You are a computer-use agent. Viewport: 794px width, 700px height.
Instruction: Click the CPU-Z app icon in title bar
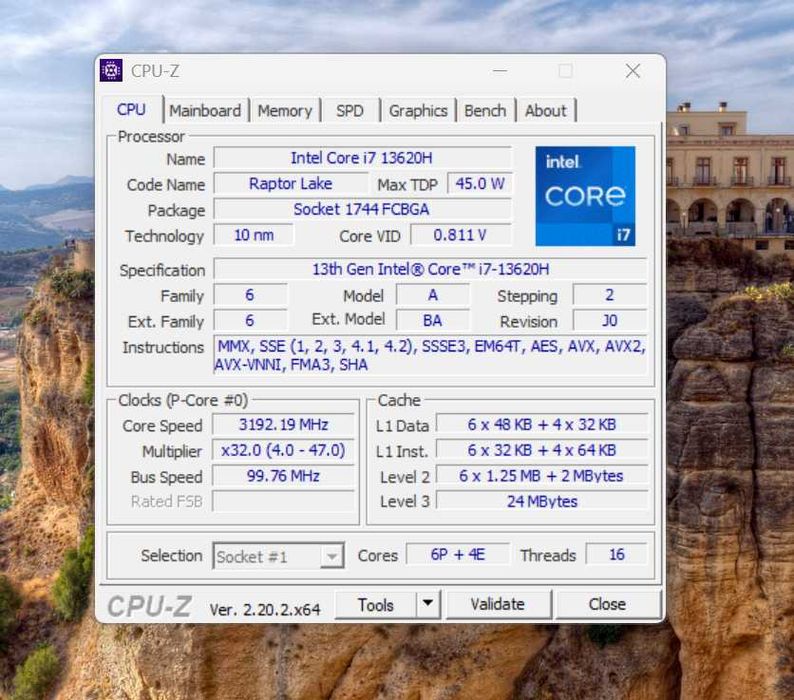pos(111,70)
